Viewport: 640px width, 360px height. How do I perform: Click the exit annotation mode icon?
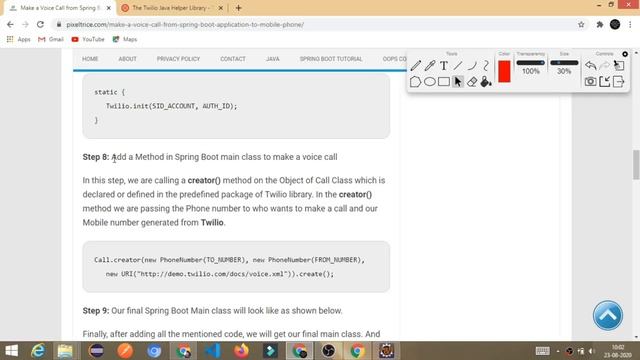point(619,82)
